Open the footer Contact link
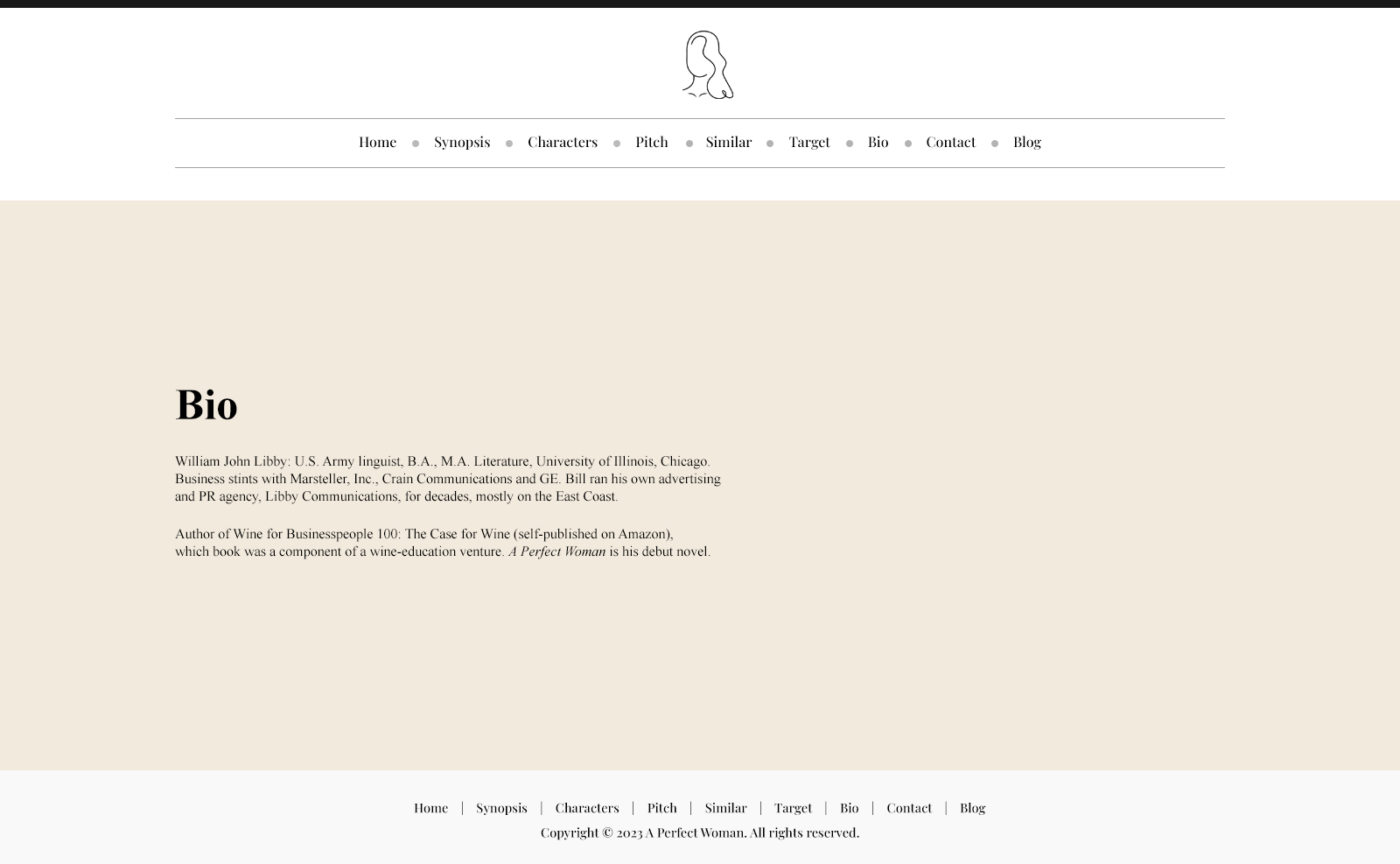Viewport: 1400px width, 864px height. 908,808
